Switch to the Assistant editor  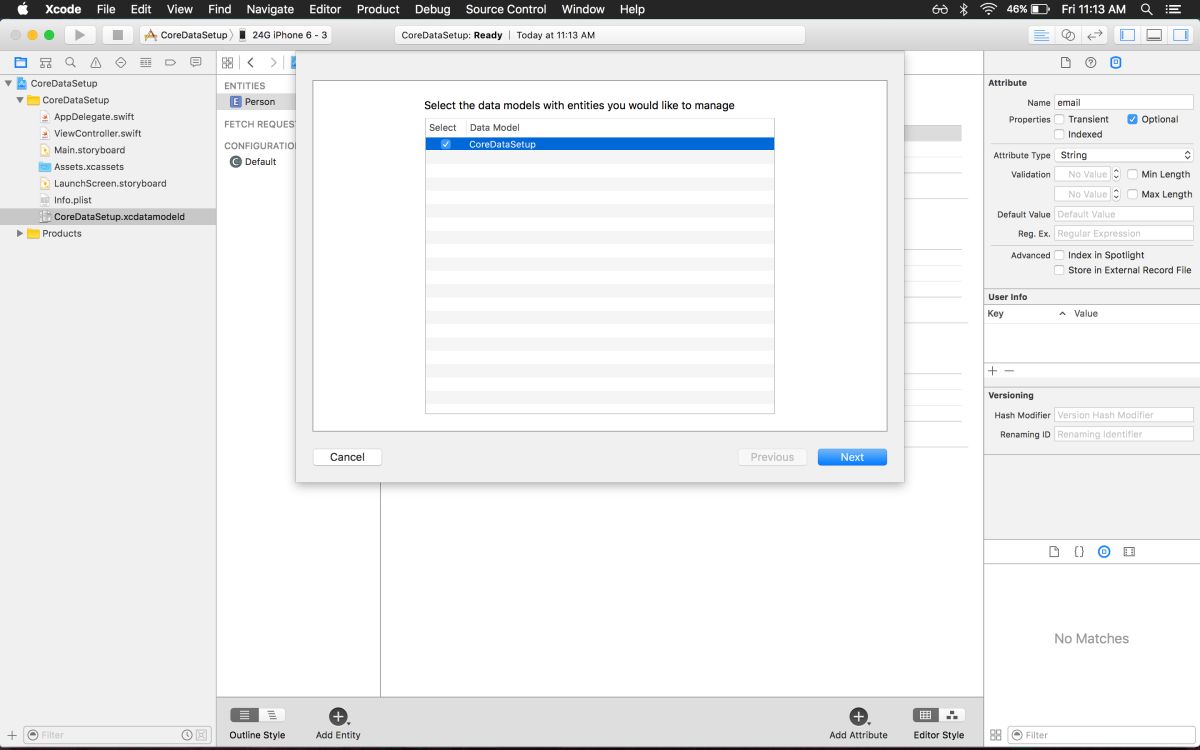click(1068, 35)
